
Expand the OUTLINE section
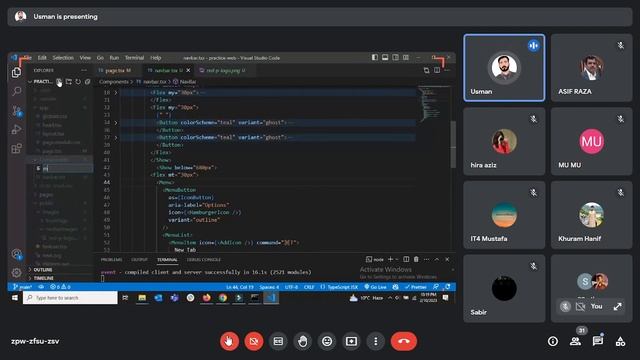point(42,270)
